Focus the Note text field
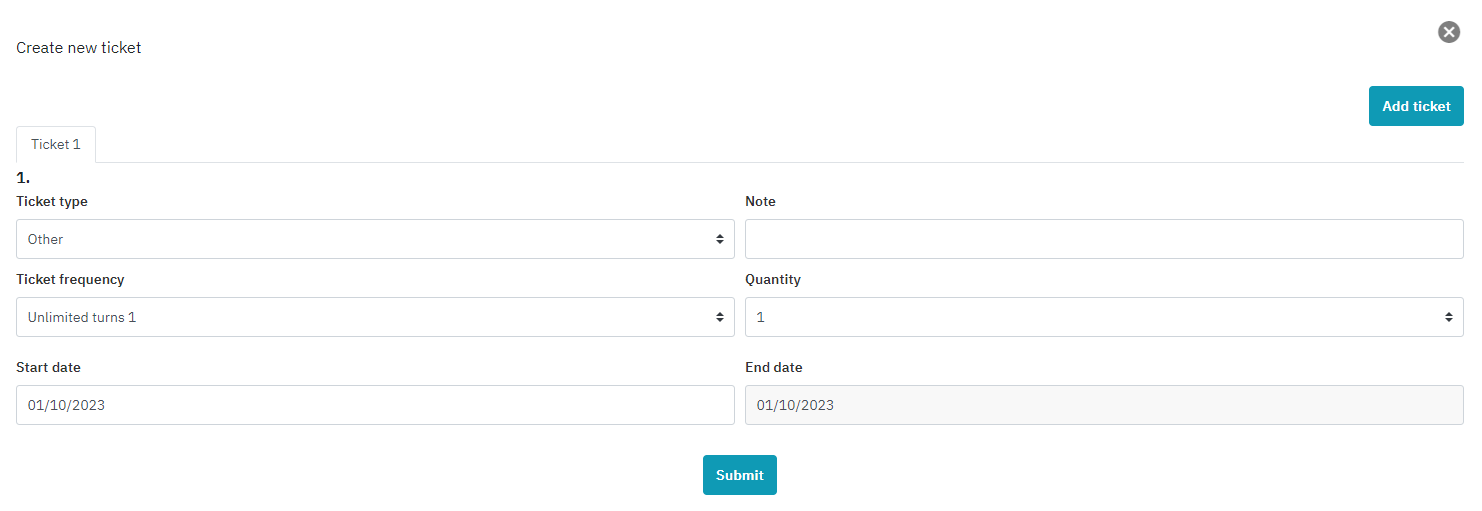Screen dimensions: 1482x511 pyautogui.click(x=1104, y=239)
